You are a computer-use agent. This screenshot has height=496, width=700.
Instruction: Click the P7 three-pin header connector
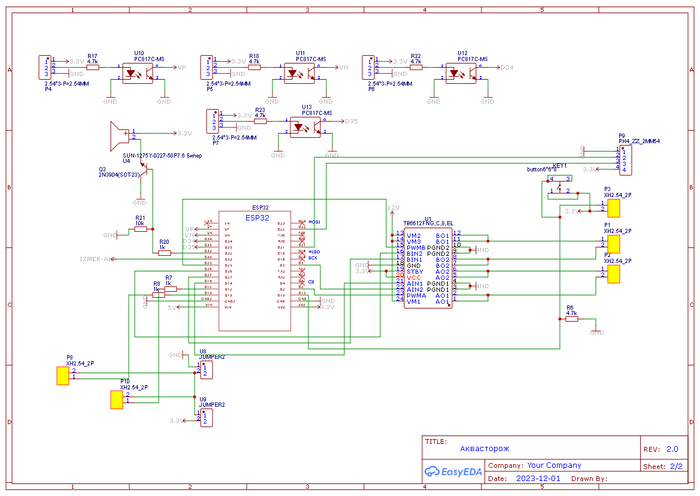click(213, 121)
